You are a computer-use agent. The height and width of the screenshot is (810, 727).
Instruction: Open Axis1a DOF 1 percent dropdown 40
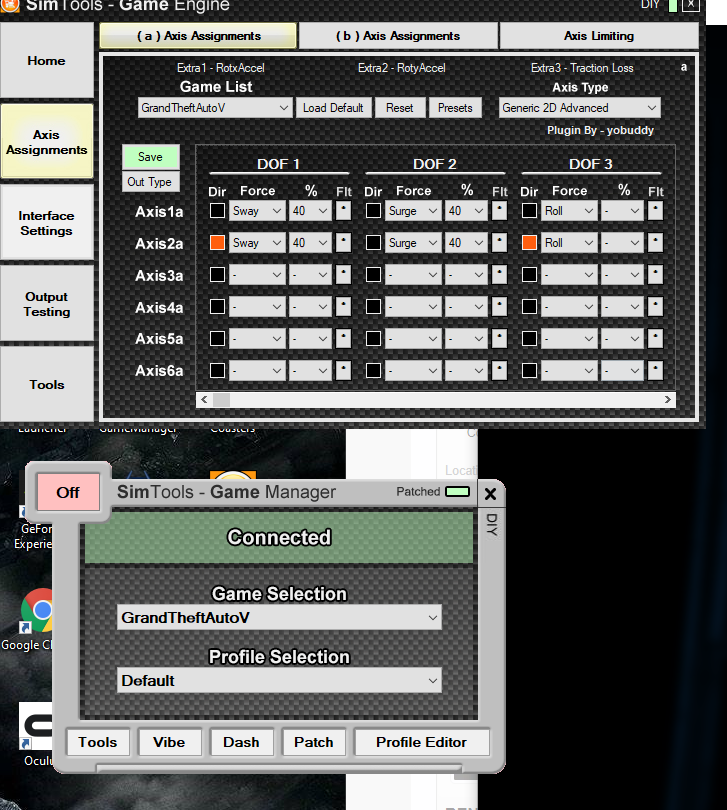click(x=310, y=211)
